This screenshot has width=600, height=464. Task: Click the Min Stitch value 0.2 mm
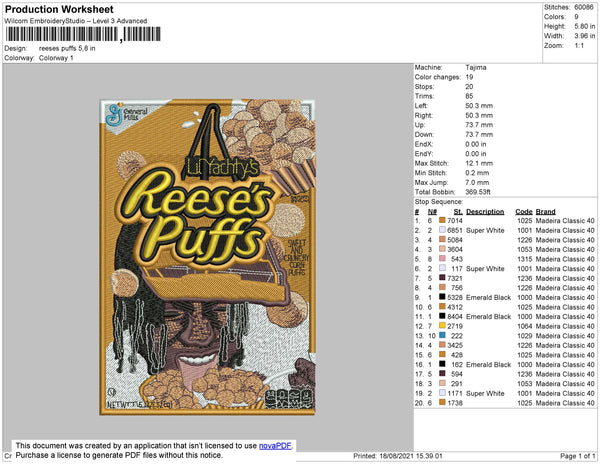477,173
